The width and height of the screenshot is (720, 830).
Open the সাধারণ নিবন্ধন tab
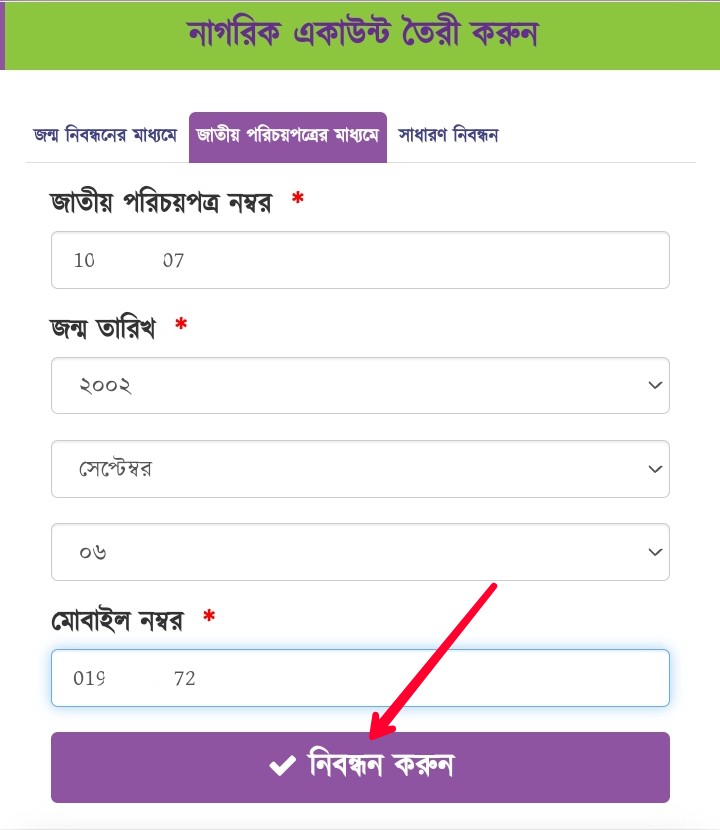pyautogui.click(x=448, y=136)
